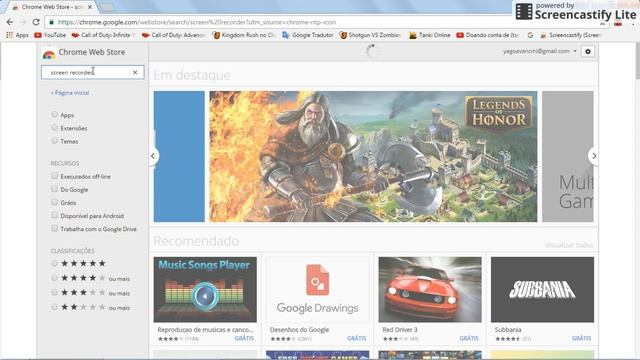Open the Call of Duty: Advanced bookmark
This screenshot has width=640, height=360.
[x=173, y=35]
